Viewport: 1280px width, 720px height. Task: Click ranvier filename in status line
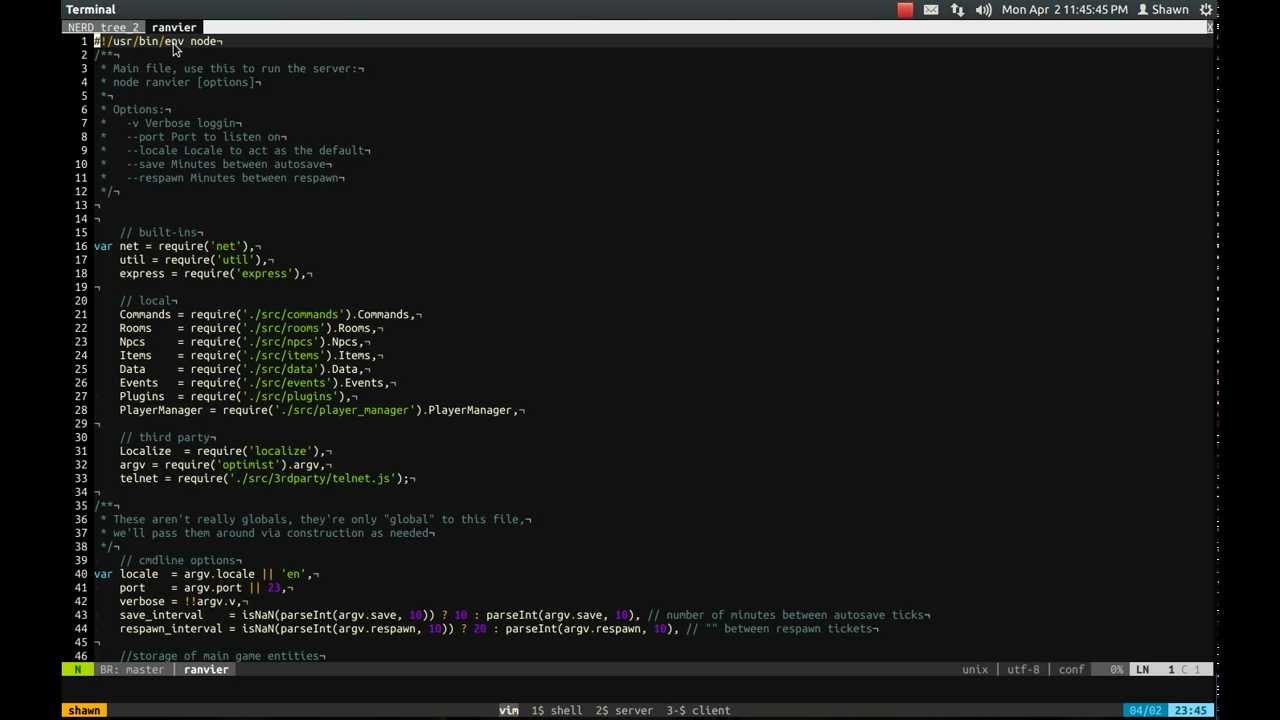coord(206,669)
